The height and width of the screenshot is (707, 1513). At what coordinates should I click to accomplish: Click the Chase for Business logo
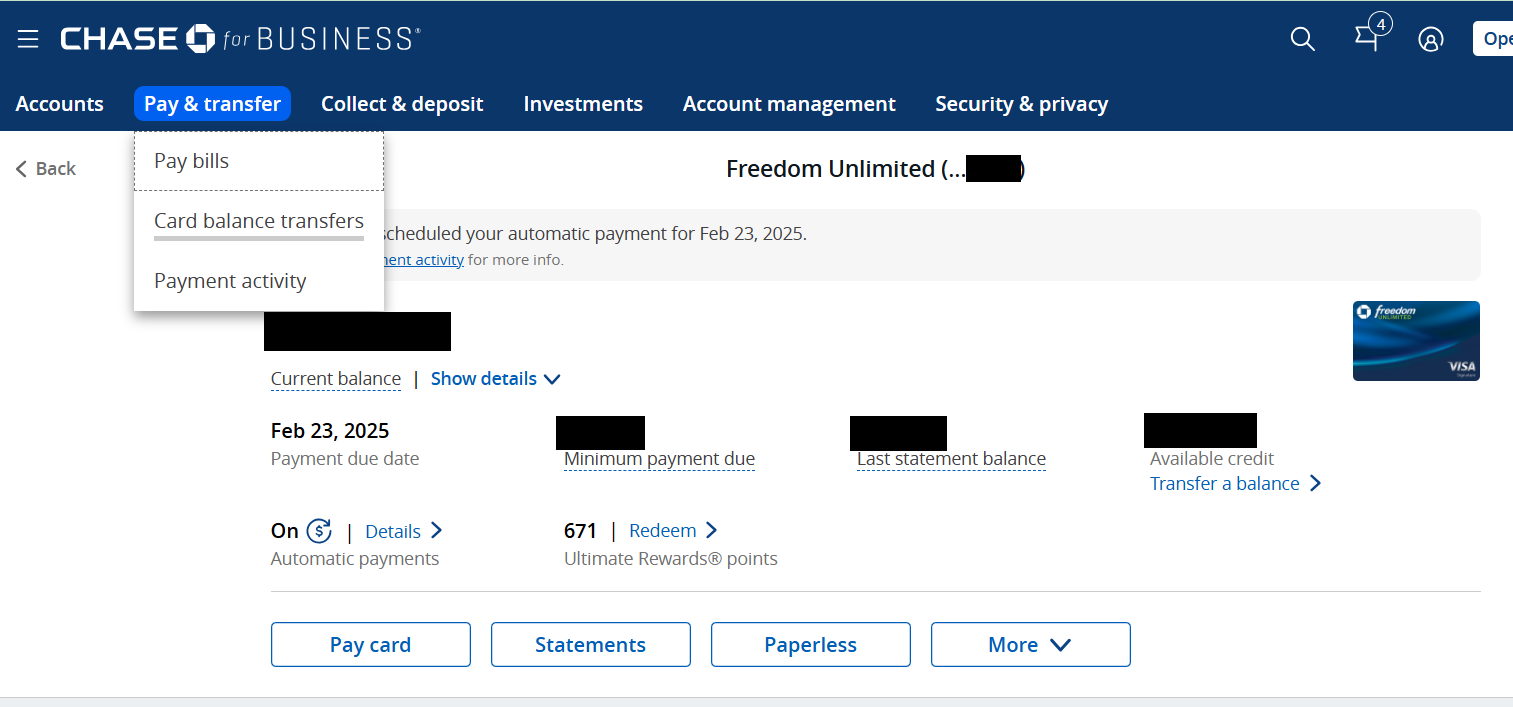(x=240, y=39)
